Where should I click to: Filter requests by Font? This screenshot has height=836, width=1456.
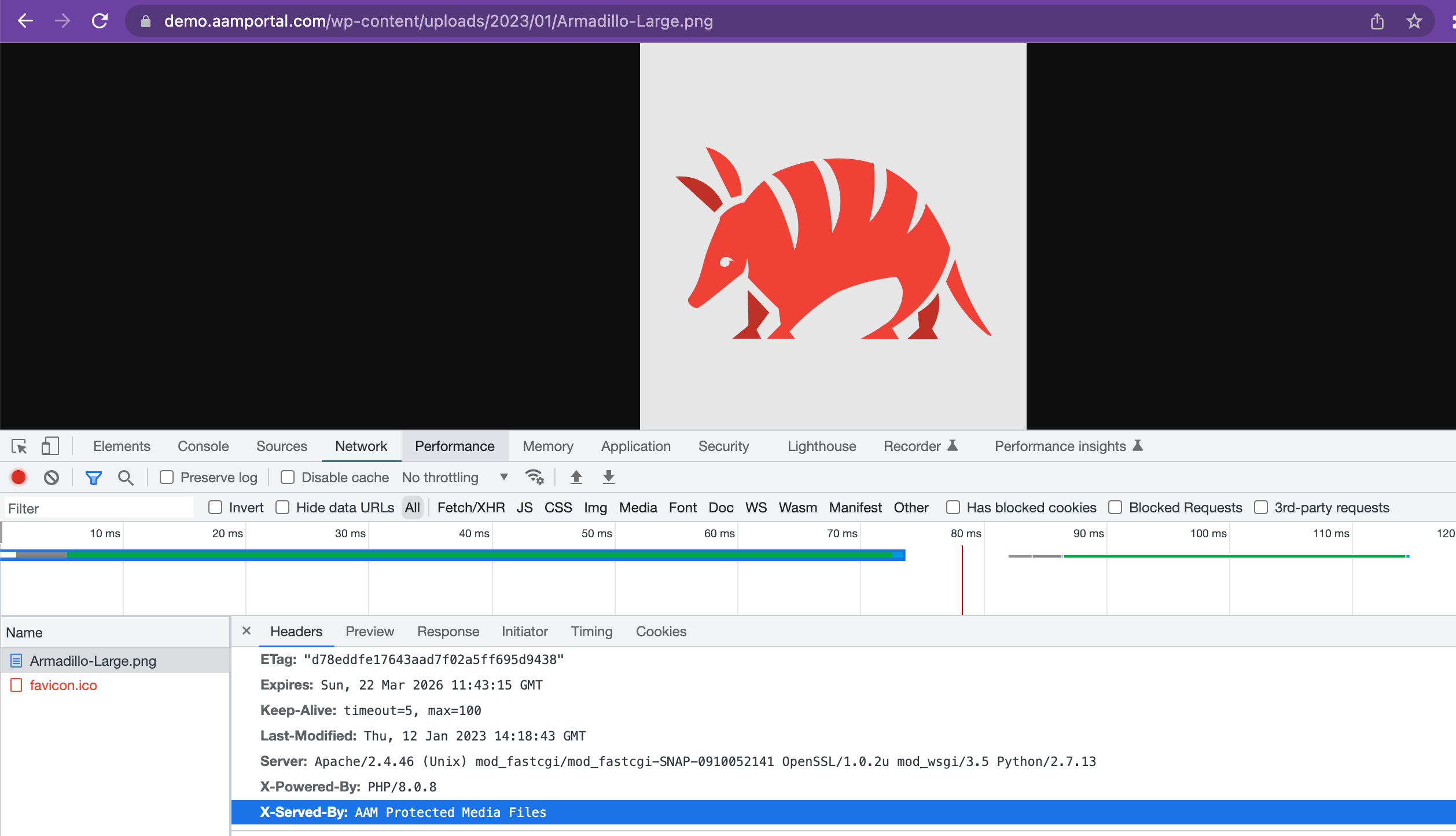pos(683,508)
